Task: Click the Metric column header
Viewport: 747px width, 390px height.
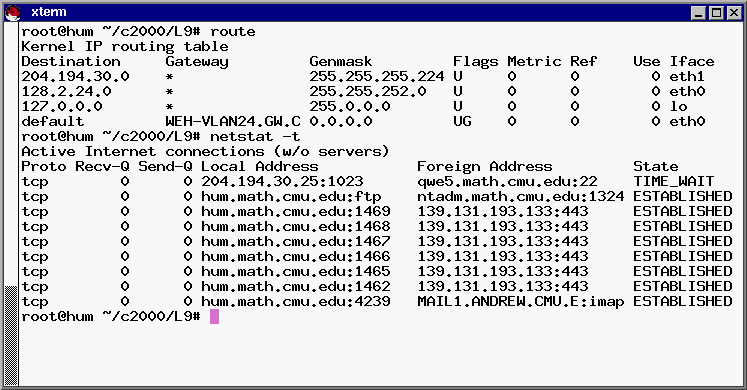Action: coord(534,61)
